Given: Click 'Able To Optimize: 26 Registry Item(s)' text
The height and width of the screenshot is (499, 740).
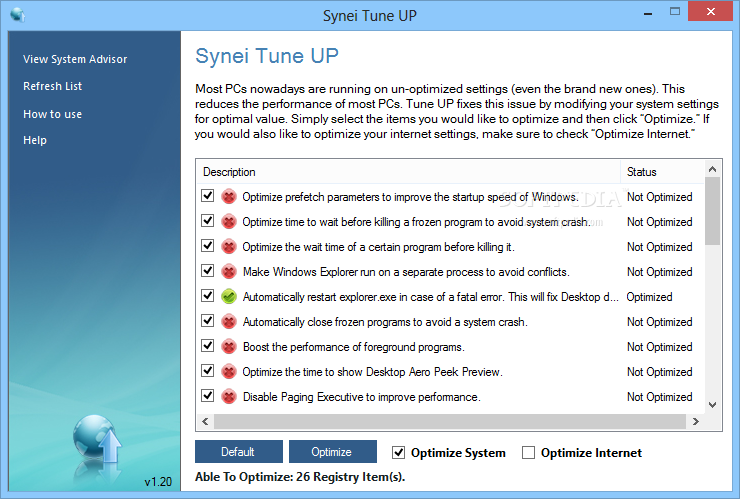Looking at the screenshot, I should 300,477.
